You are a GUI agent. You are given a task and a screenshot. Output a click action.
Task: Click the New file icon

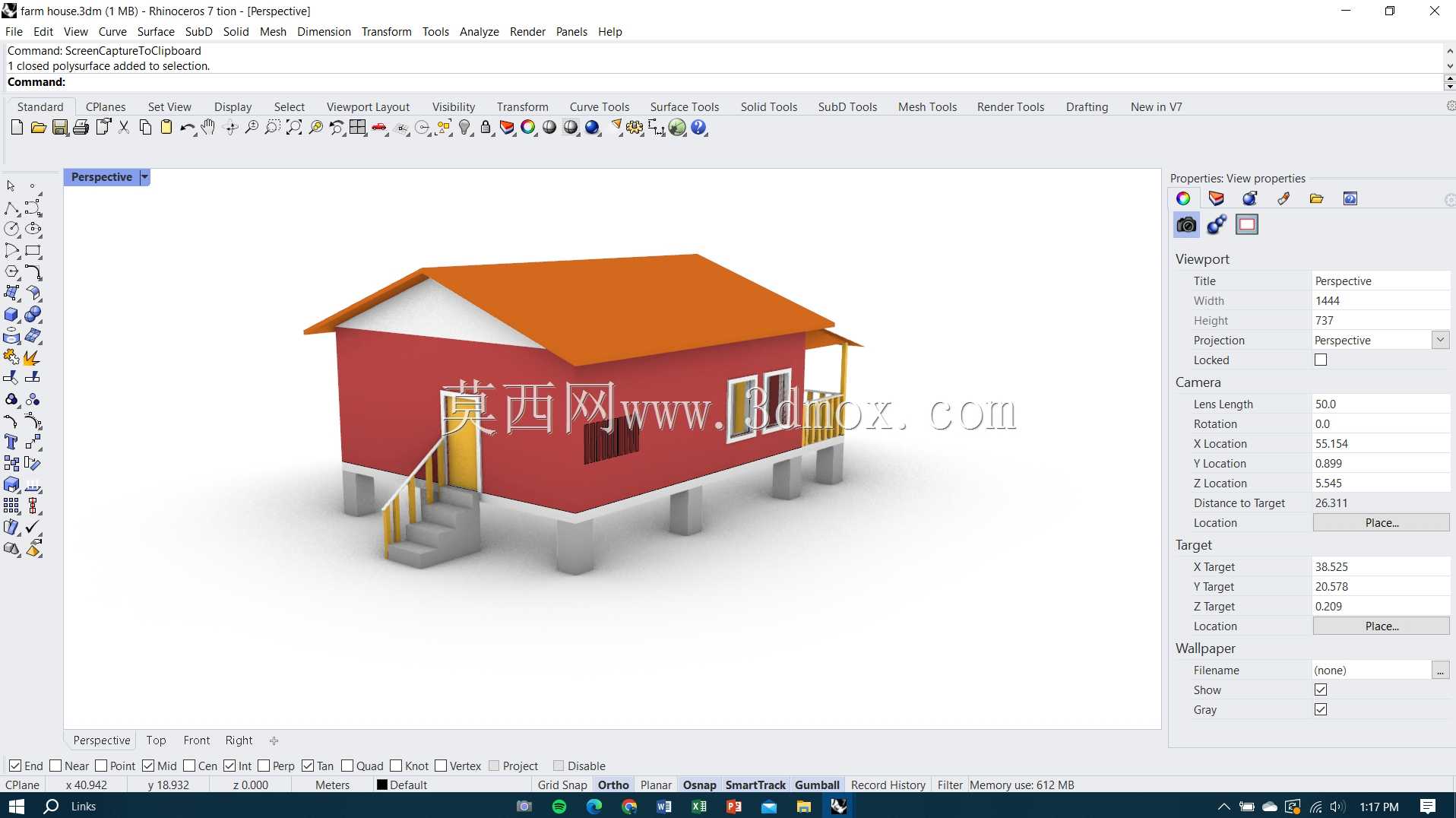click(17, 128)
